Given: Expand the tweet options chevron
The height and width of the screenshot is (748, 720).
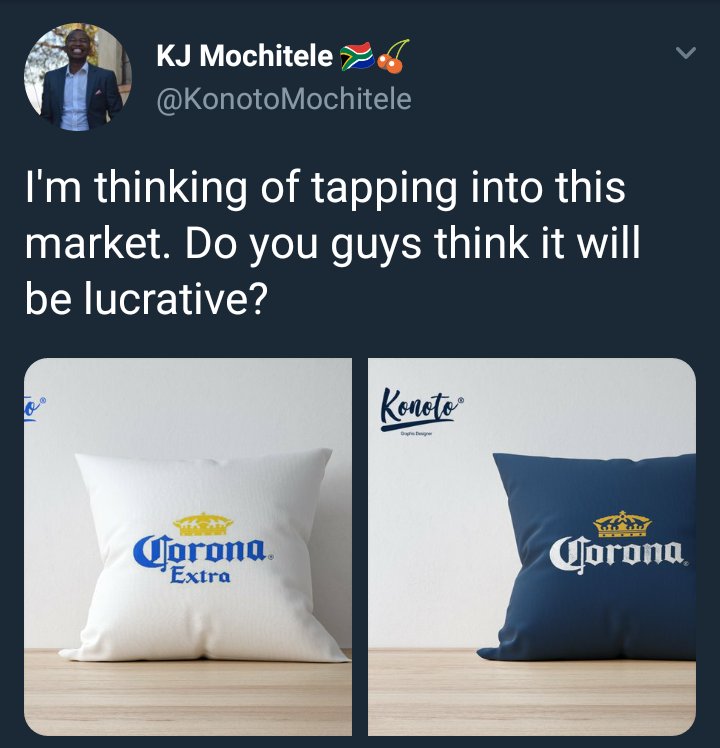Looking at the screenshot, I should point(686,52).
